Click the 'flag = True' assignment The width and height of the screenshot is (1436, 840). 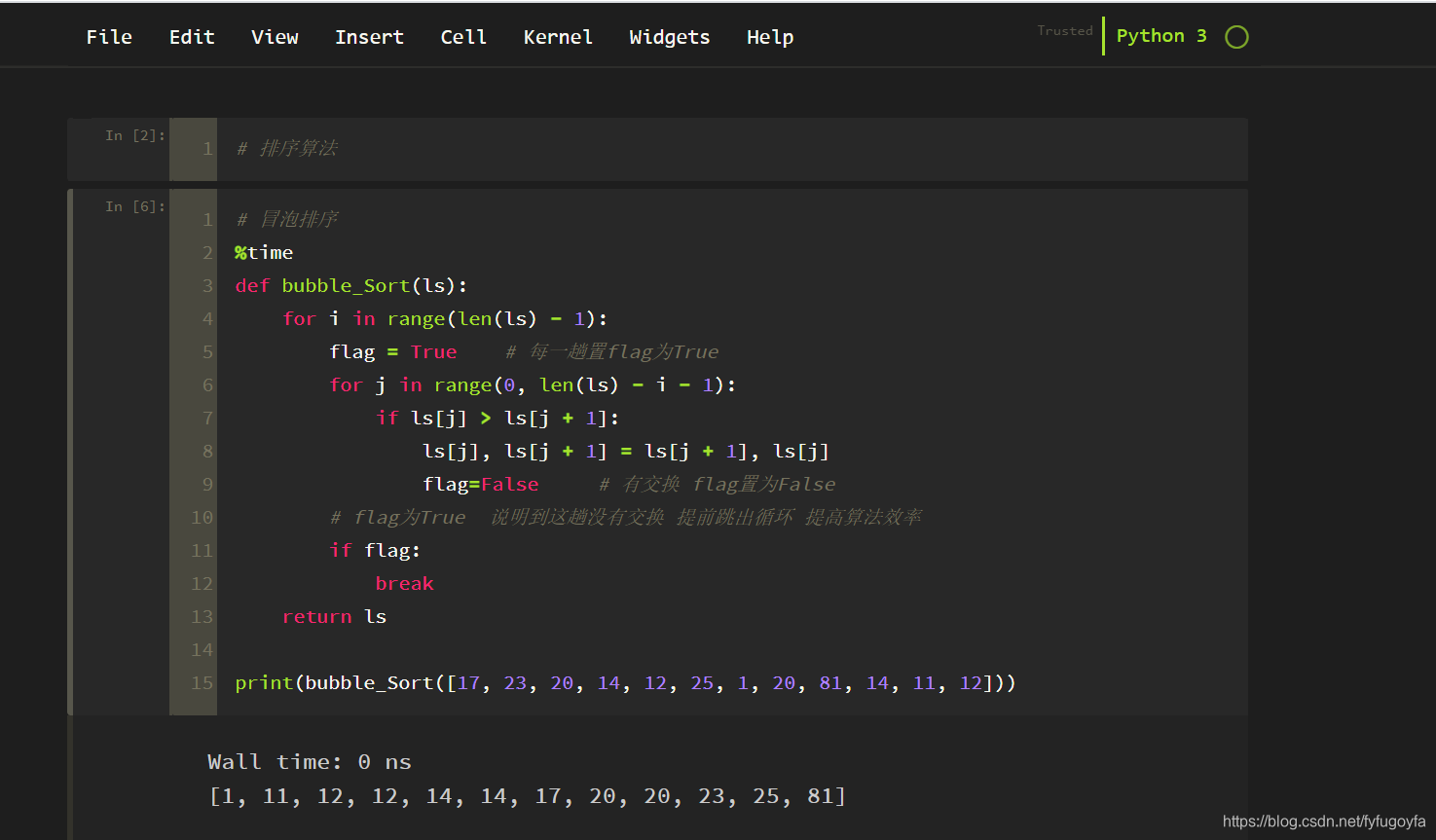pyautogui.click(x=393, y=352)
